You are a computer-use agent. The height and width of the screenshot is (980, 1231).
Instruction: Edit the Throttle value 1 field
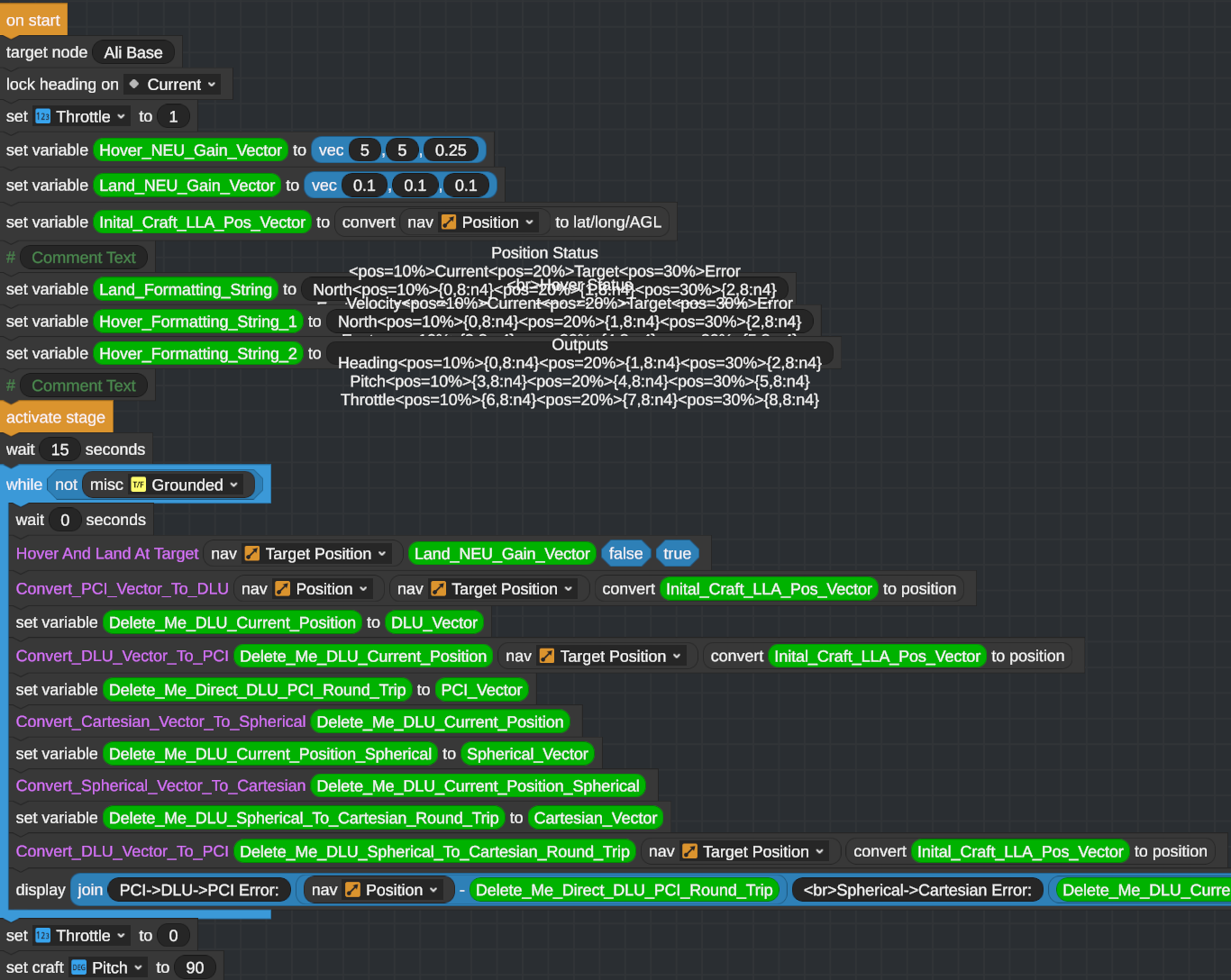[173, 116]
